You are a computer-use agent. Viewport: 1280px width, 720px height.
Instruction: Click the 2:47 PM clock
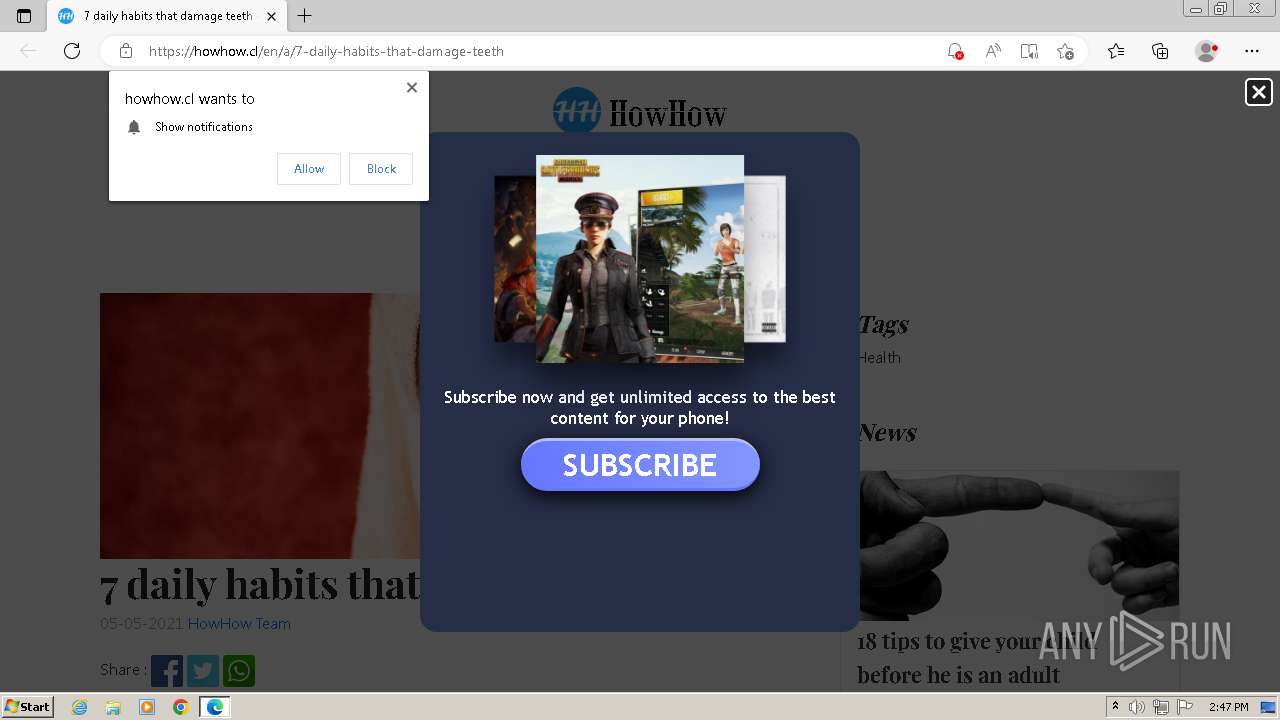(x=1229, y=707)
